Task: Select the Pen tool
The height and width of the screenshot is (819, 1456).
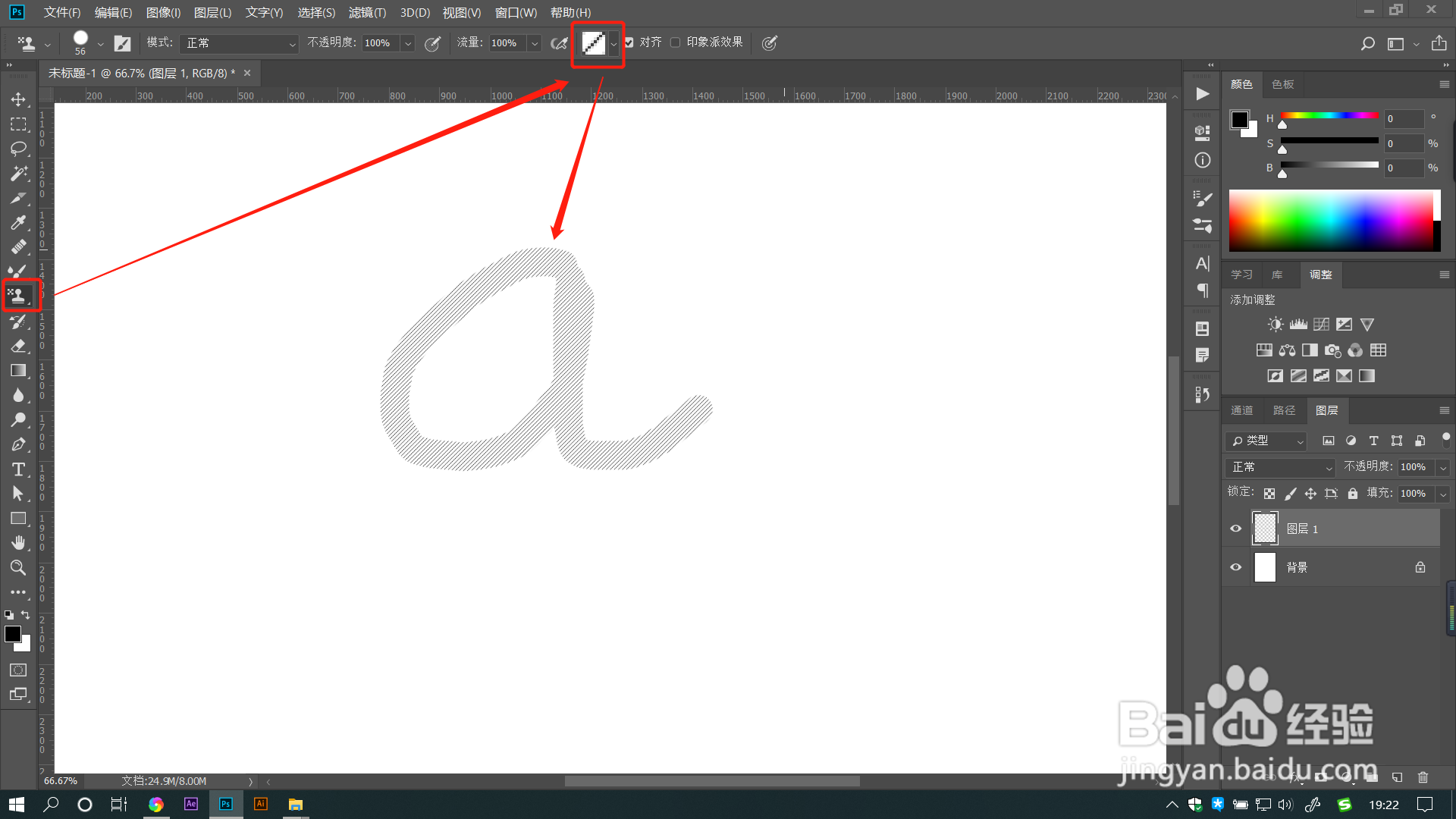Action: tap(18, 444)
